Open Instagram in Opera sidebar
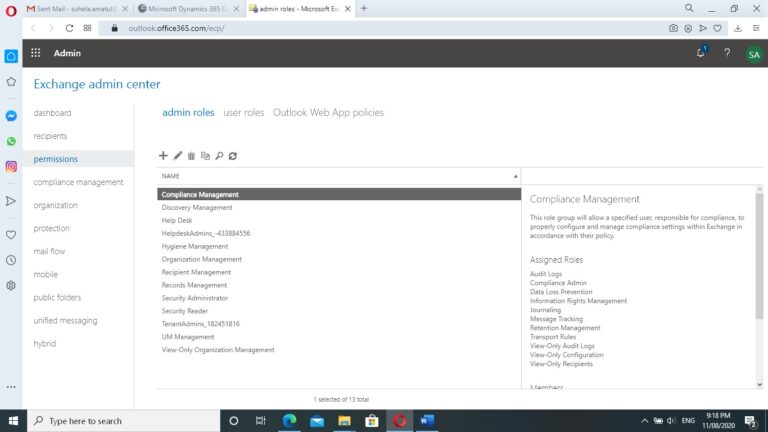Image resolution: width=768 pixels, height=432 pixels. (11, 167)
